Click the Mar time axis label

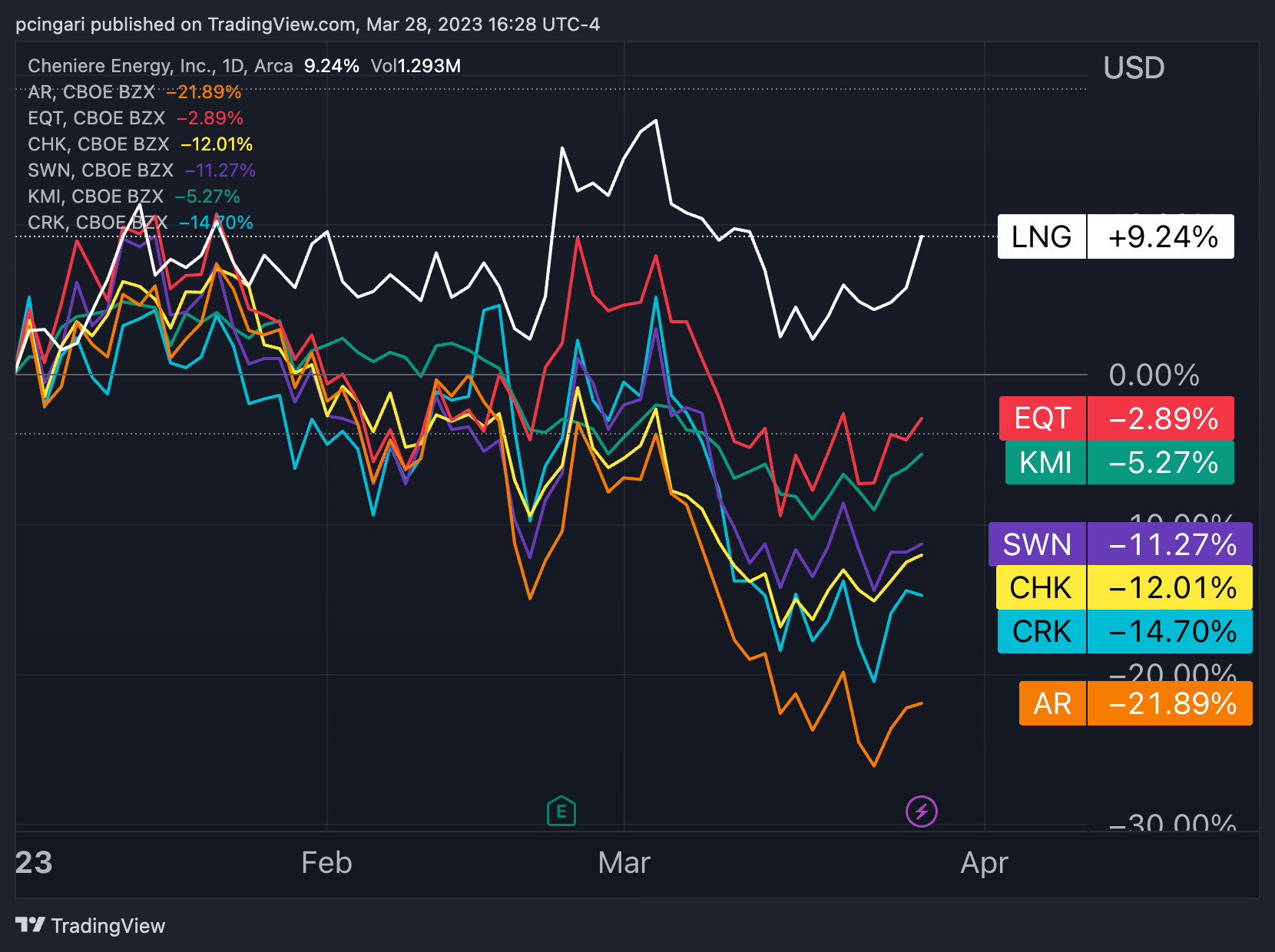624,863
